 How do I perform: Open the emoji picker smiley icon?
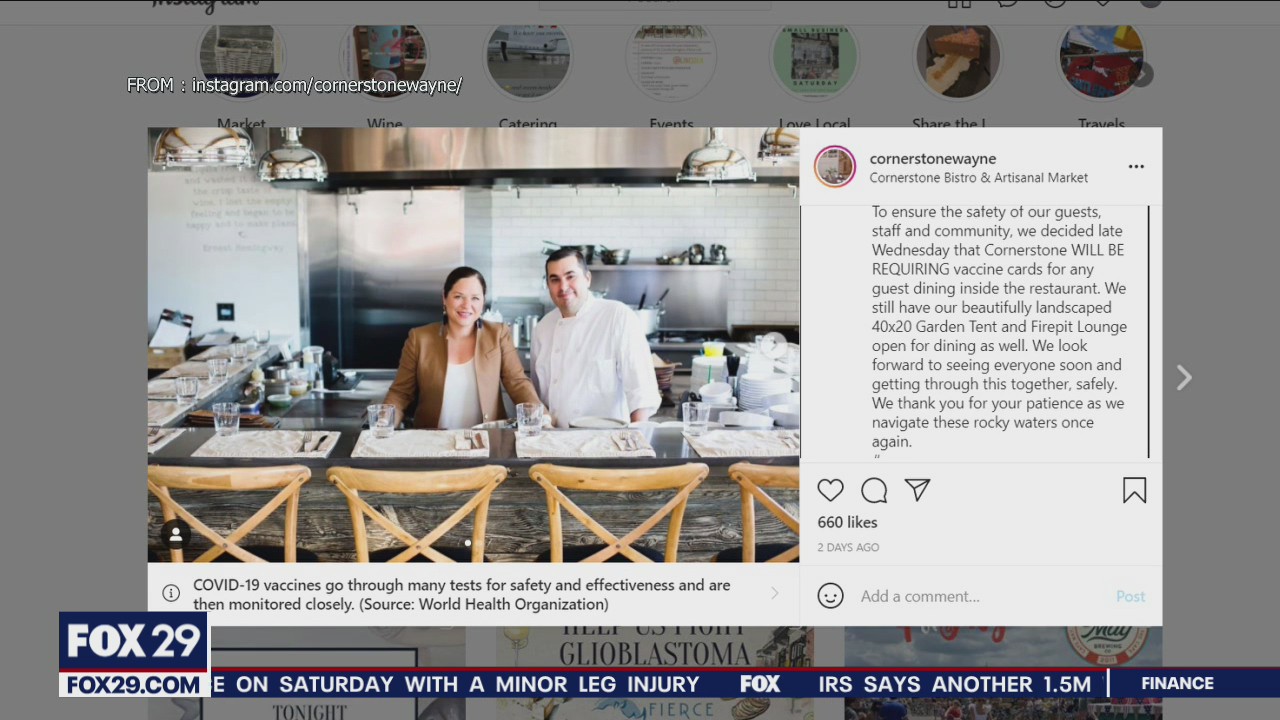(x=830, y=596)
